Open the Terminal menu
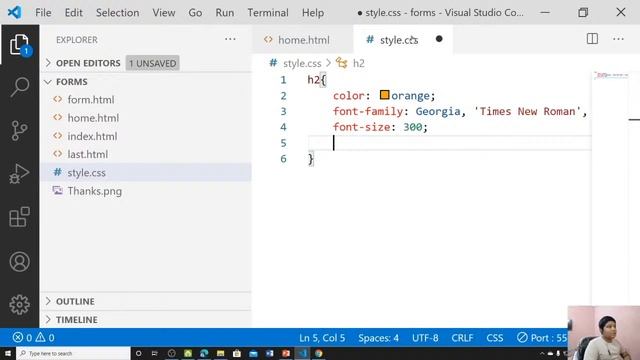The image size is (640, 360). [x=268, y=13]
